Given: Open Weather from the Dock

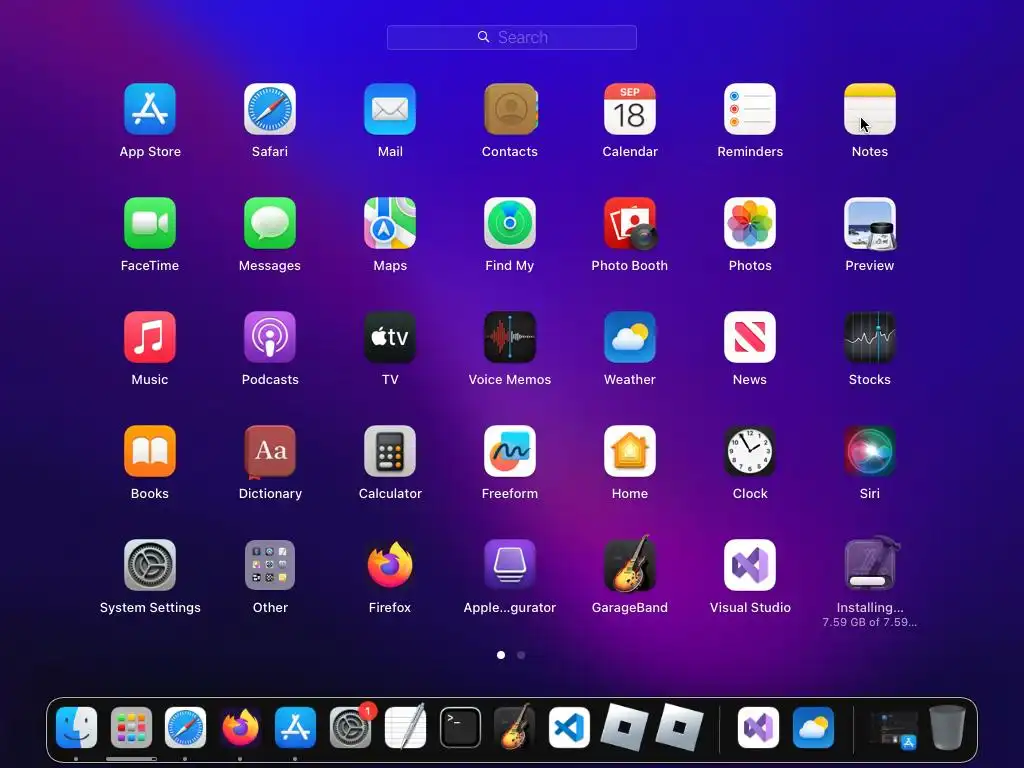Looking at the screenshot, I should pos(813,727).
